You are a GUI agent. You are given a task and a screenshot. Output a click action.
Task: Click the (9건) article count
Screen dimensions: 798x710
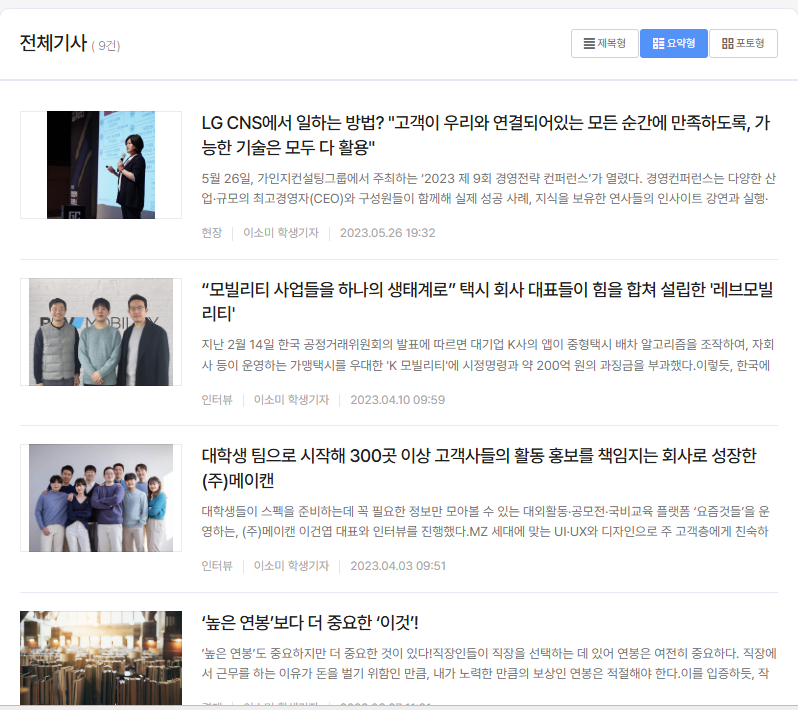point(106,46)
